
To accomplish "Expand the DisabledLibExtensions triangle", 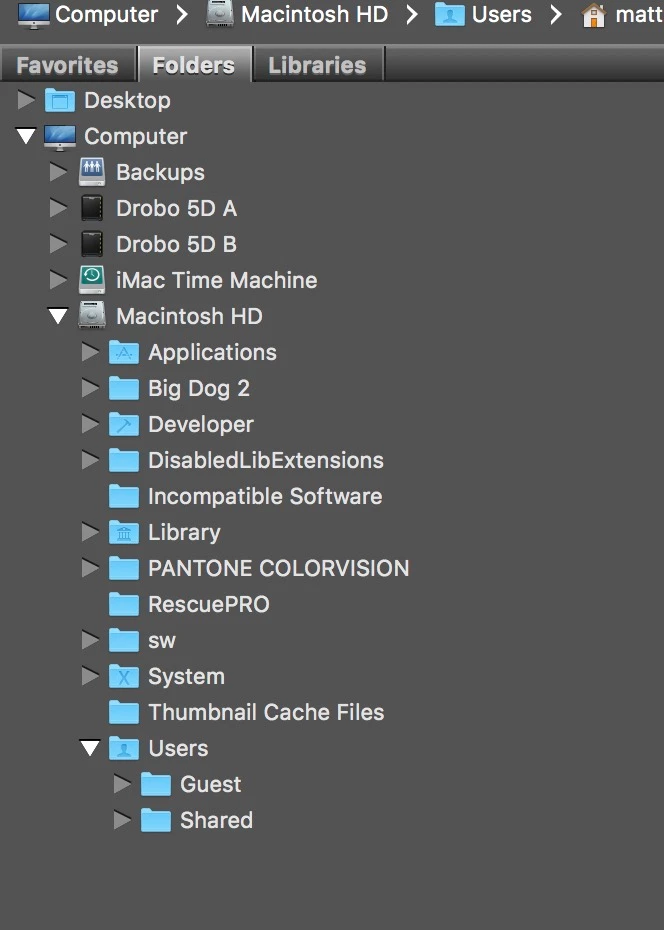I will (x=90, y=460).
